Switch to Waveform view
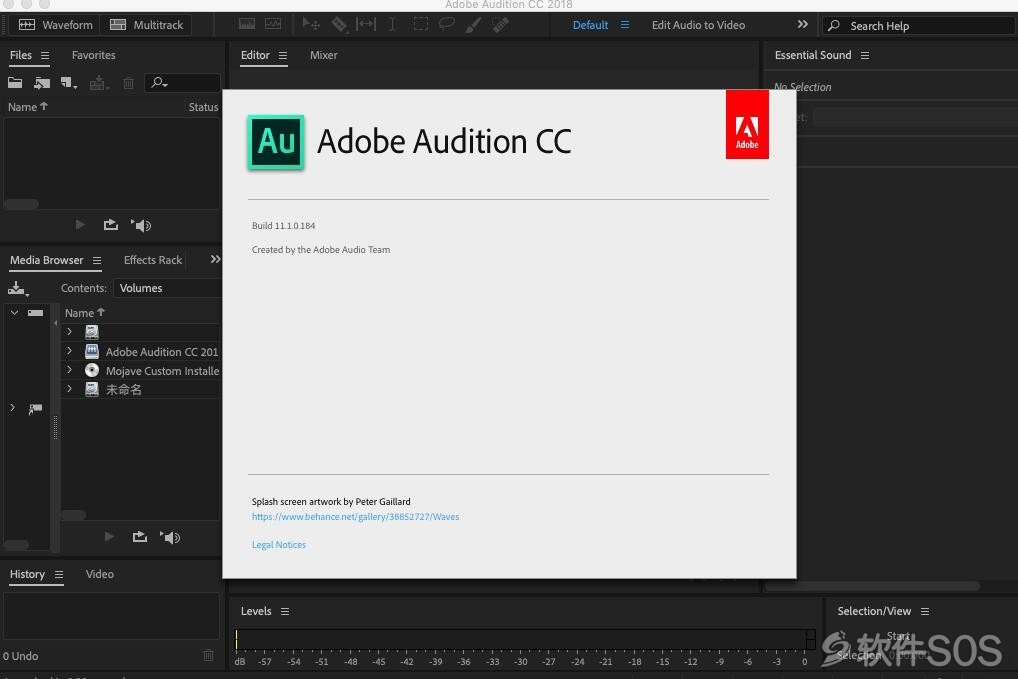The height and width of the screenshot is (679, 1018). click(x=56, y=25)
